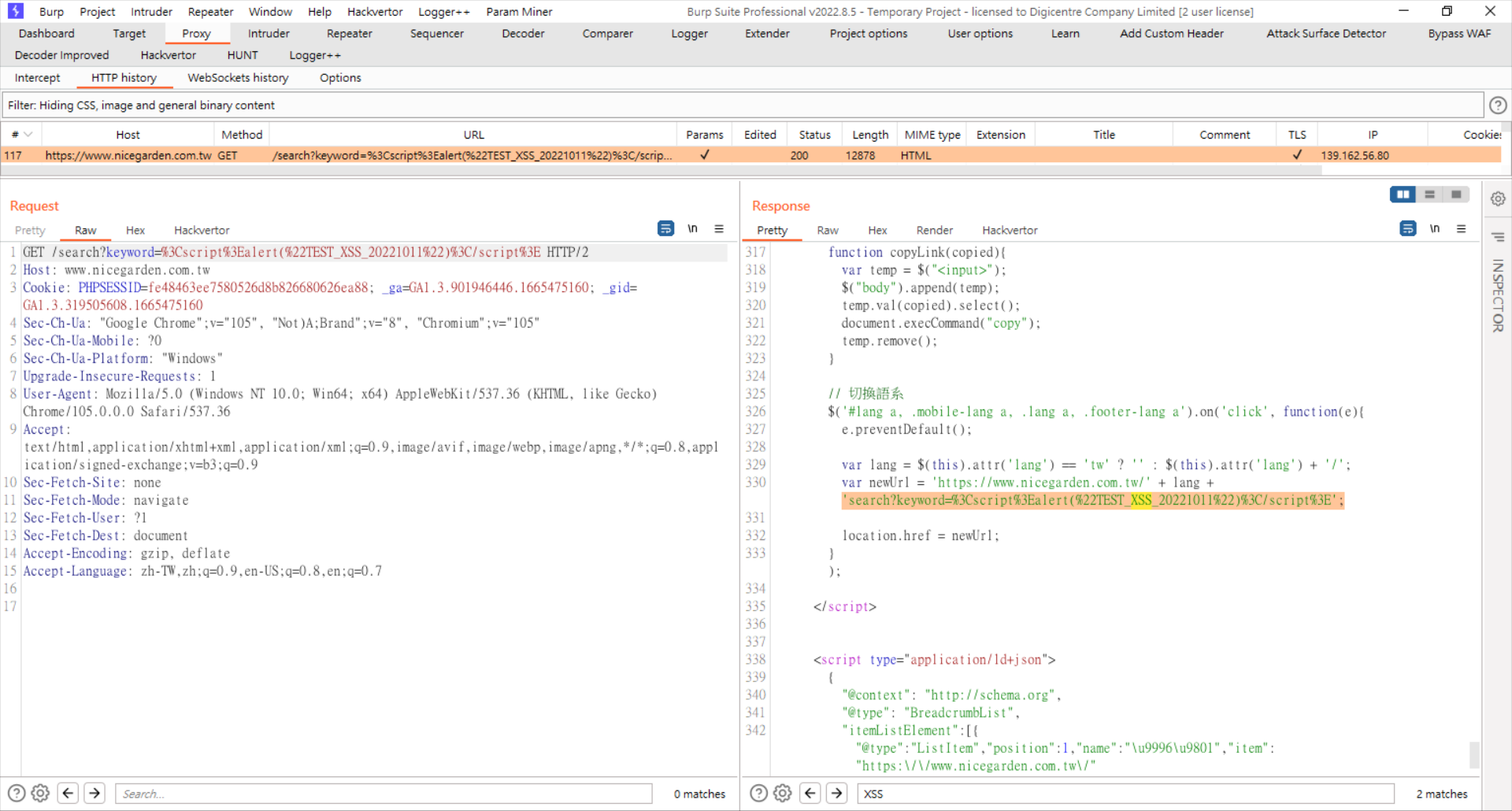The image size is (1512, 811).
Task: Open the Attack Surface Detector tab
Action: point(1326,34)
